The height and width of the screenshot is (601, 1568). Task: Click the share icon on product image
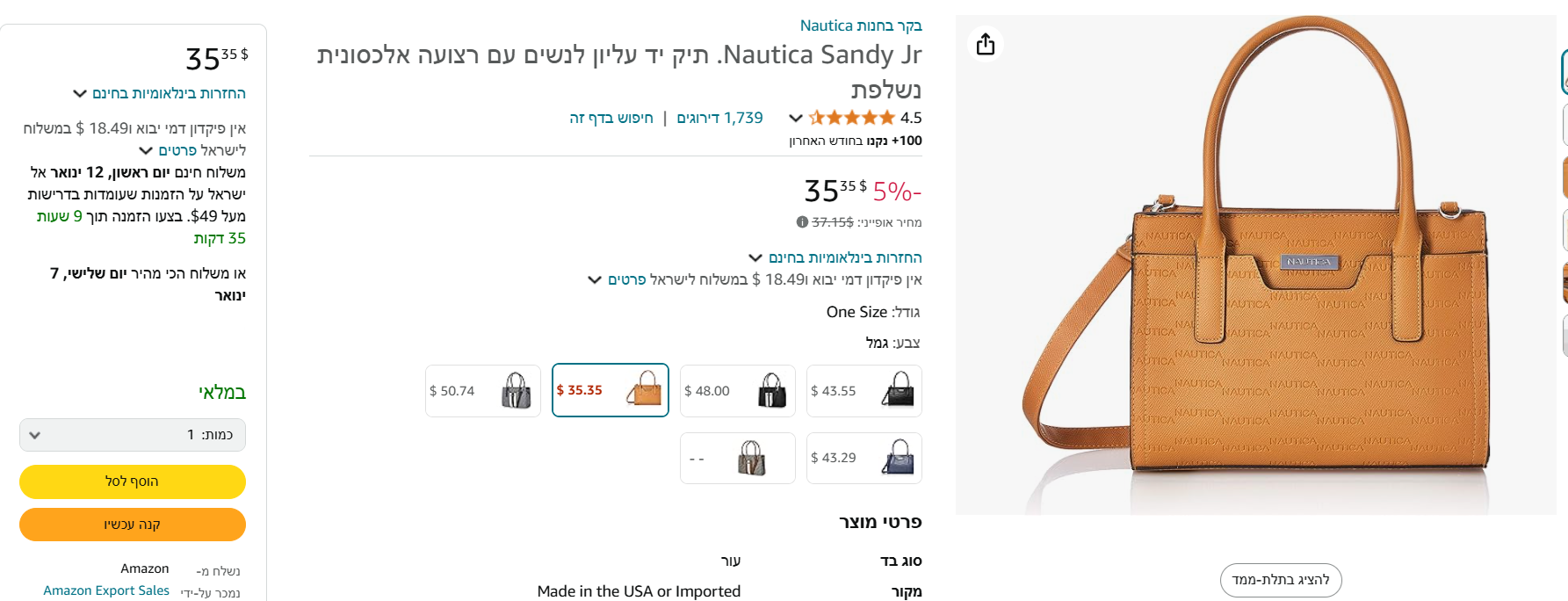tap(986, 44)
